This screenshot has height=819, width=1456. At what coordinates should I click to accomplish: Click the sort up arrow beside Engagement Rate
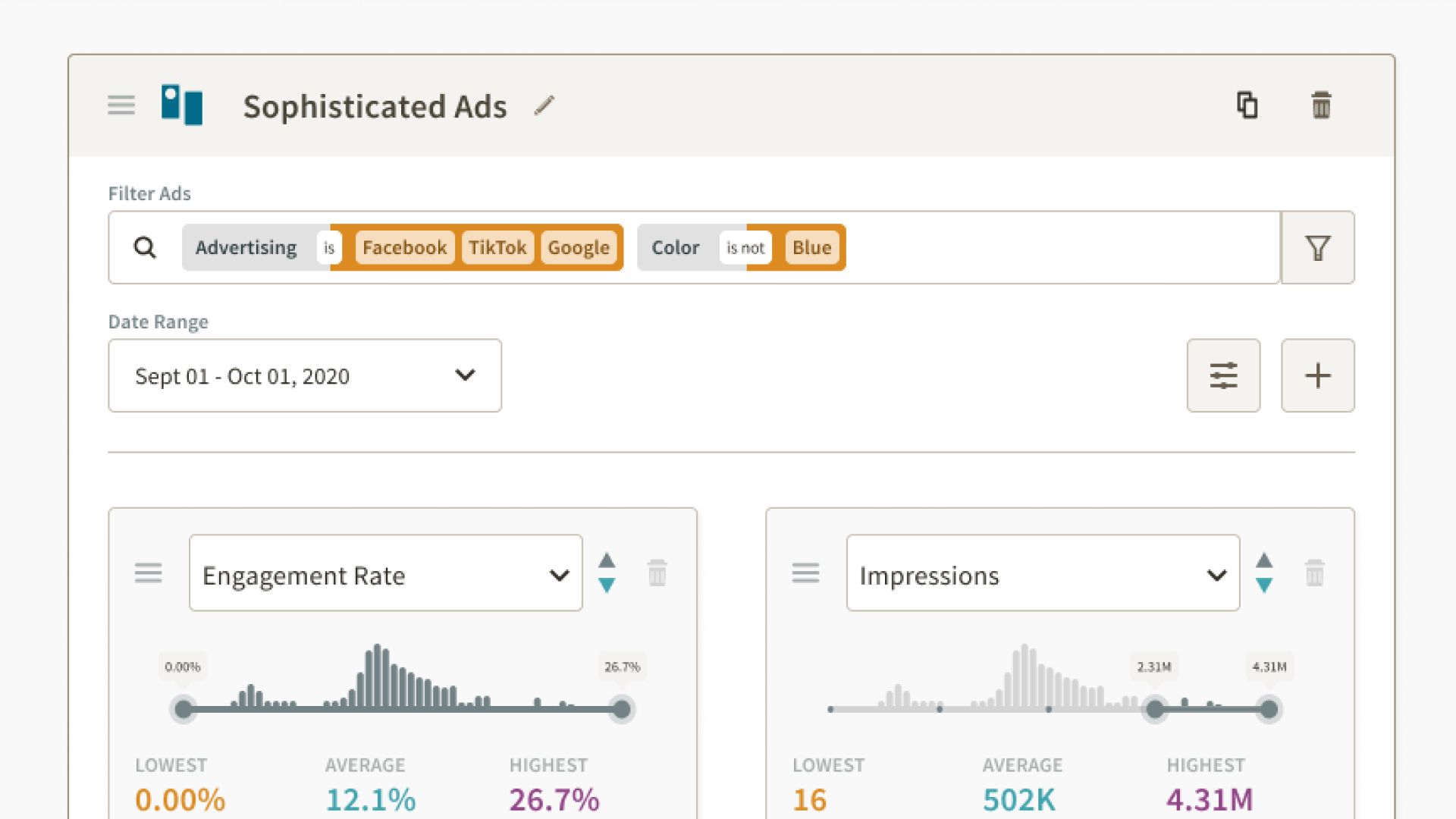point(607,561)
